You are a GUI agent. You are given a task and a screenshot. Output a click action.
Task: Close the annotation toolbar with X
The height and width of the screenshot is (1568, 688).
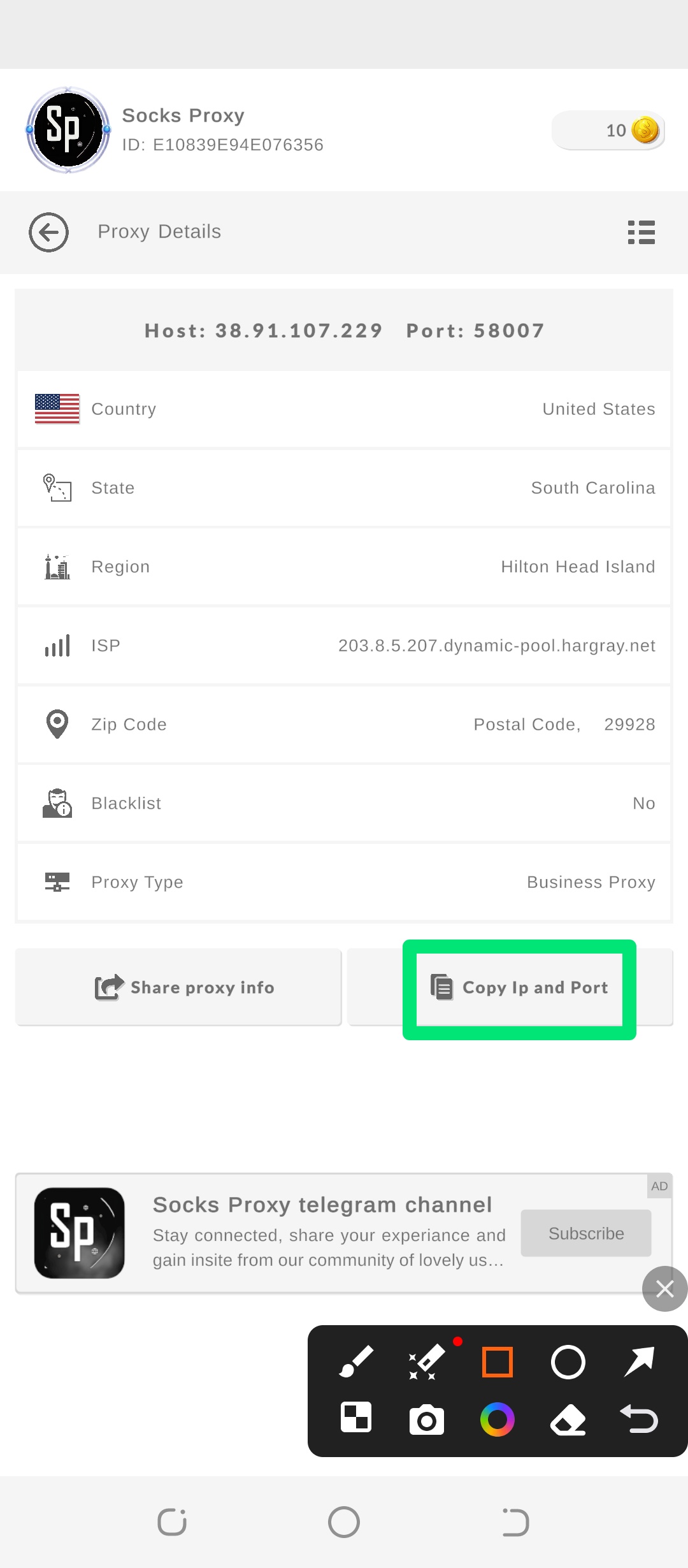[x=664, y=1289]
